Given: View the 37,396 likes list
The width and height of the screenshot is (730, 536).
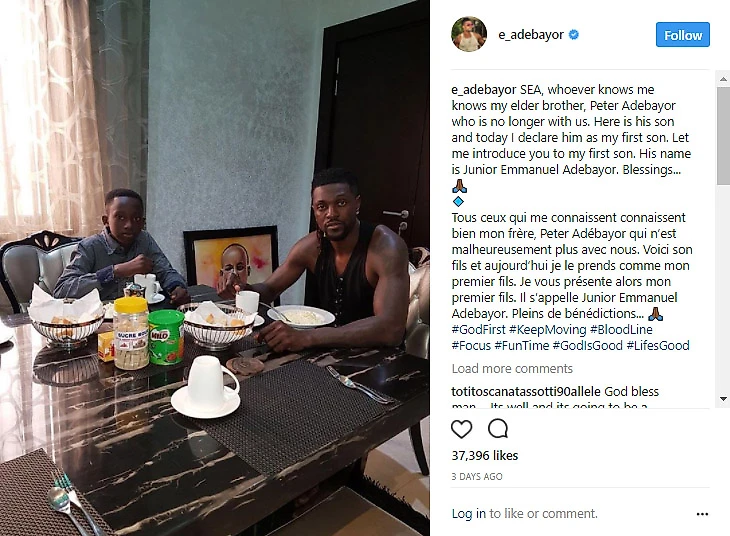Looking at the screenshot, I should click(x=485, y=455).
